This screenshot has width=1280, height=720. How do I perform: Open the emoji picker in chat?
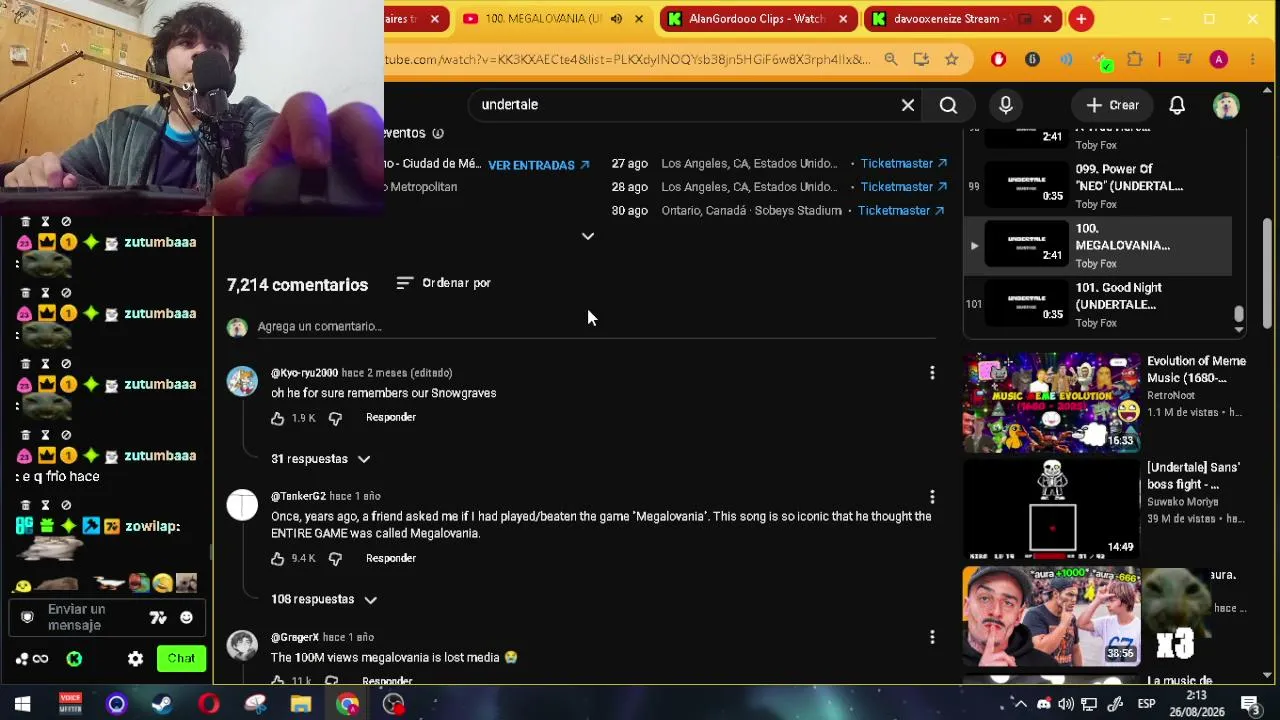(186, 618)
